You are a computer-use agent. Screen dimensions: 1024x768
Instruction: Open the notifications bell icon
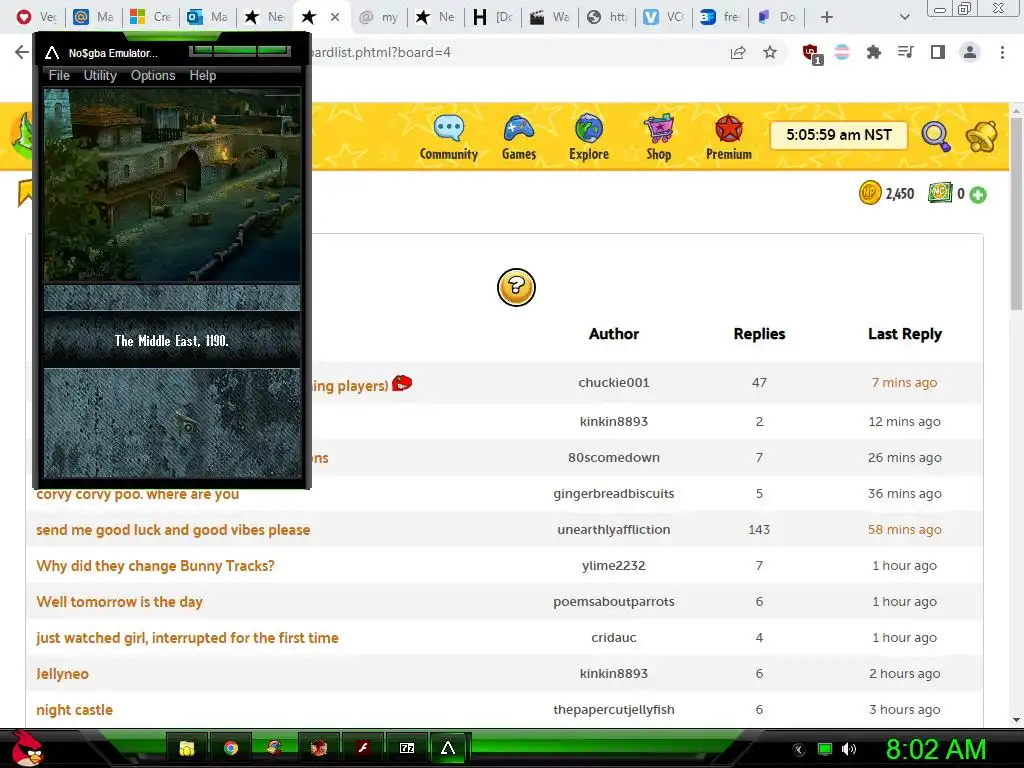click(x=982, y=136)
